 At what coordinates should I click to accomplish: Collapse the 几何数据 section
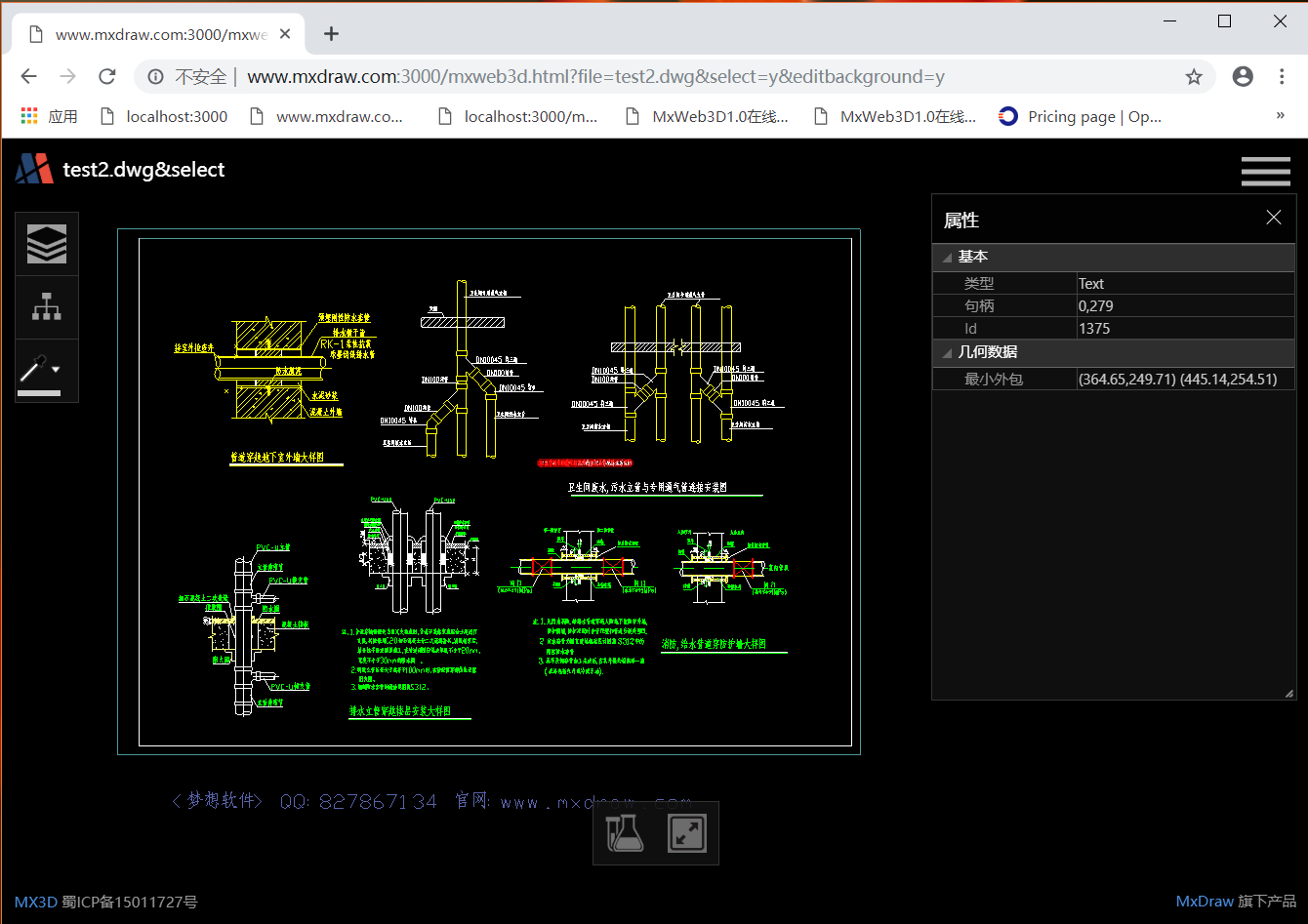tap(946, 353)
